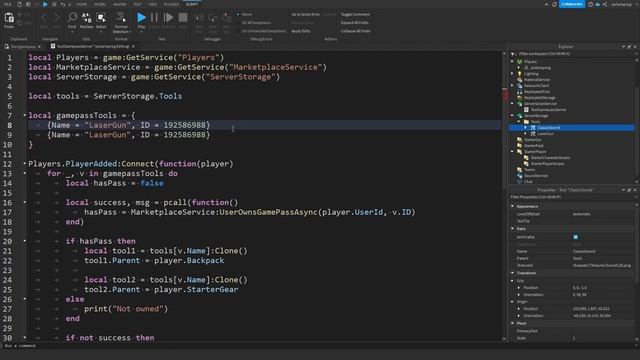Collapse the ServerStorage node in Explorer
Screen dimensions: 640x360
pyautogui.click(x=512, y=116)
